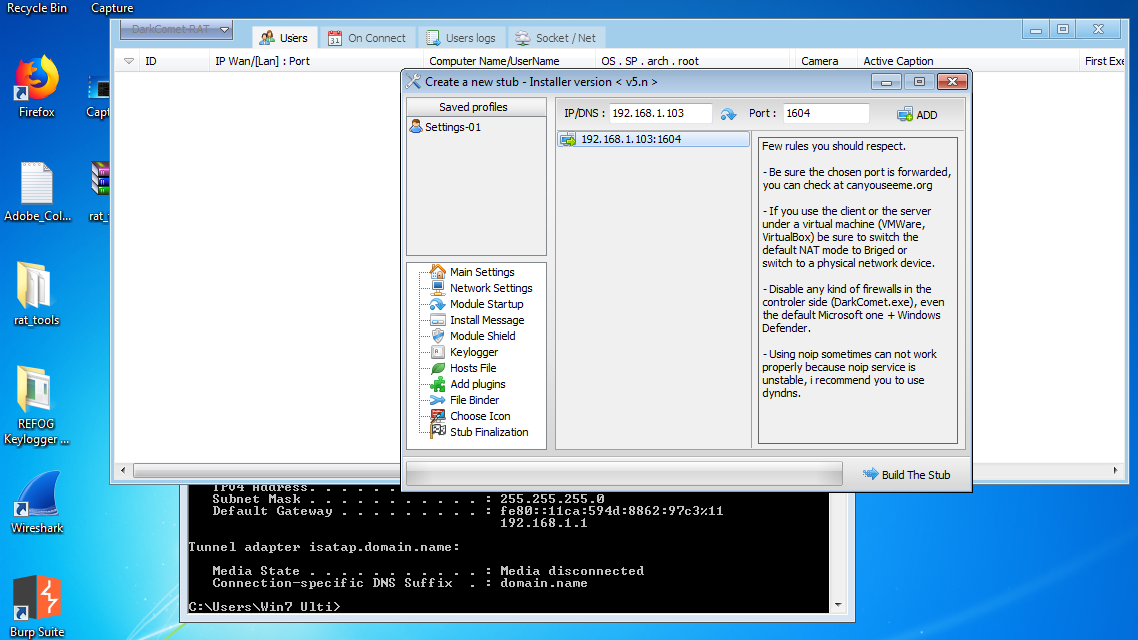Switch to the On Connect tab
Viewport: 1138px width, 640px height.
coord(367,38)
